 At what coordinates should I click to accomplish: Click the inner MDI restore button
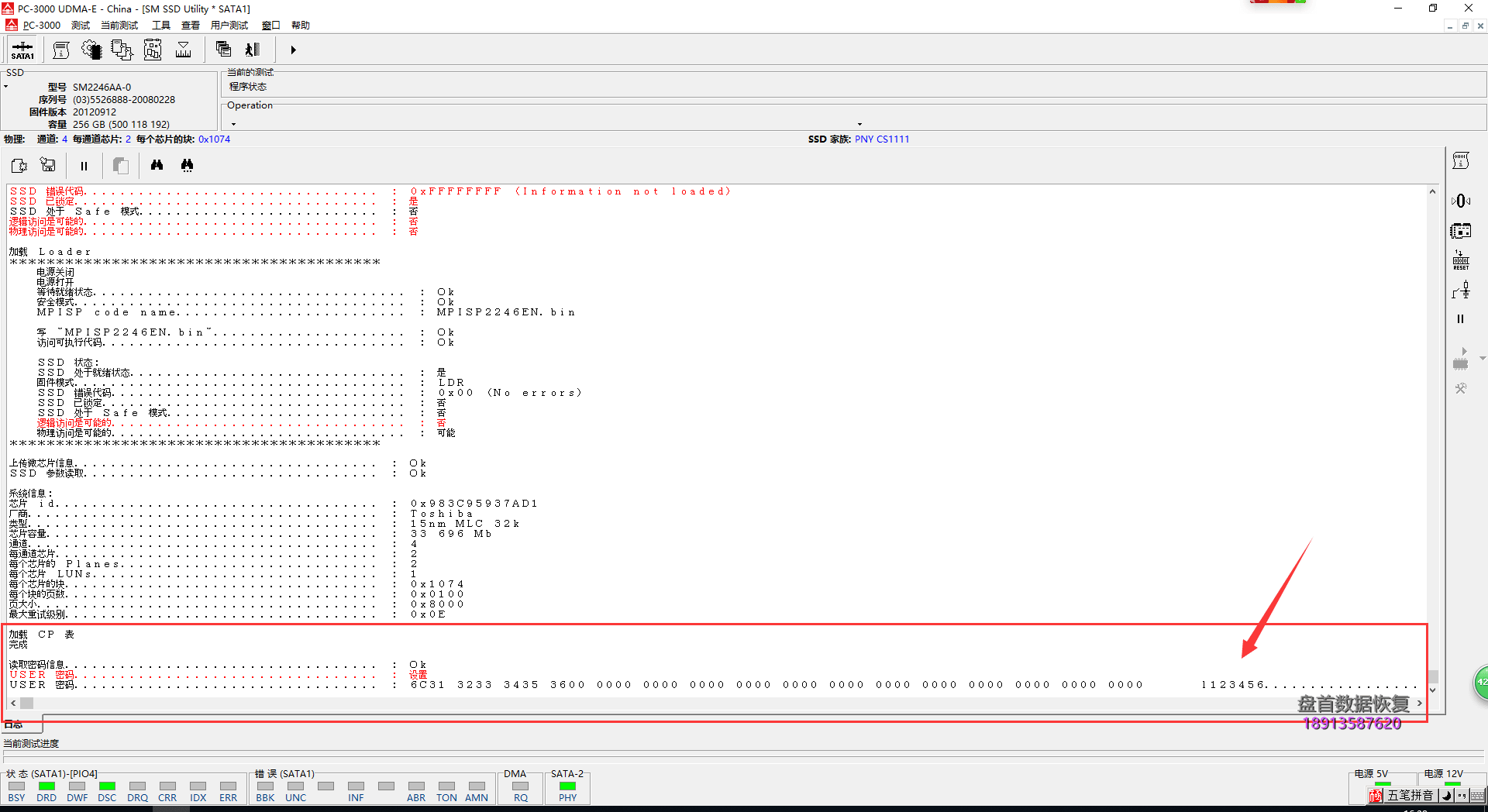[1466, 26]
